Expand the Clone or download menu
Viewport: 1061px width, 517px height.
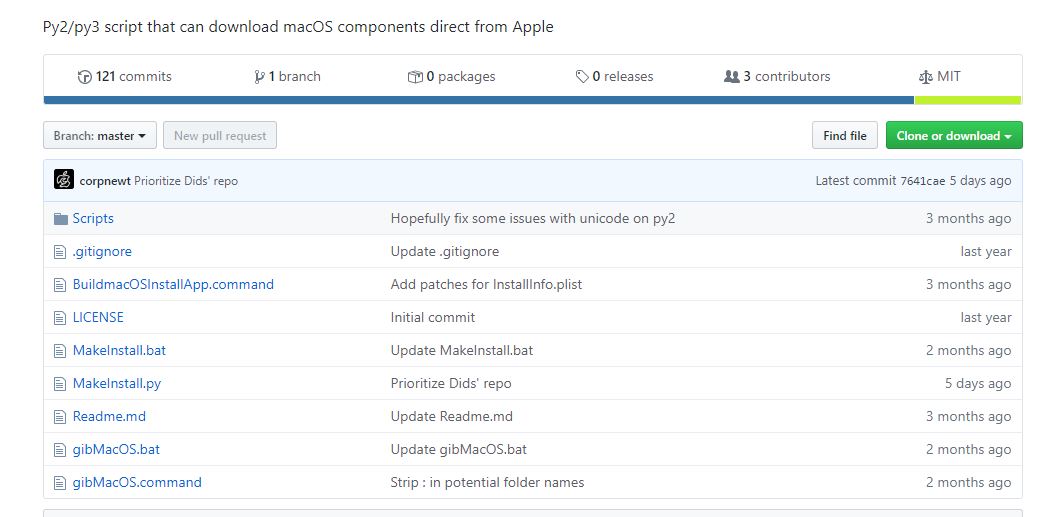tap(953, 136)
